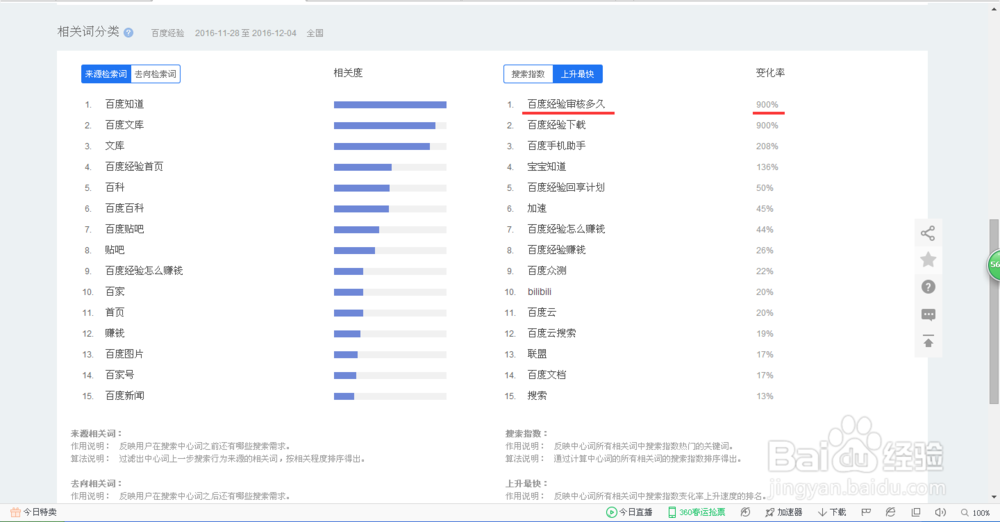
Task: Click the 百度贴吧 keyword
Action: [x=124, y=229]
